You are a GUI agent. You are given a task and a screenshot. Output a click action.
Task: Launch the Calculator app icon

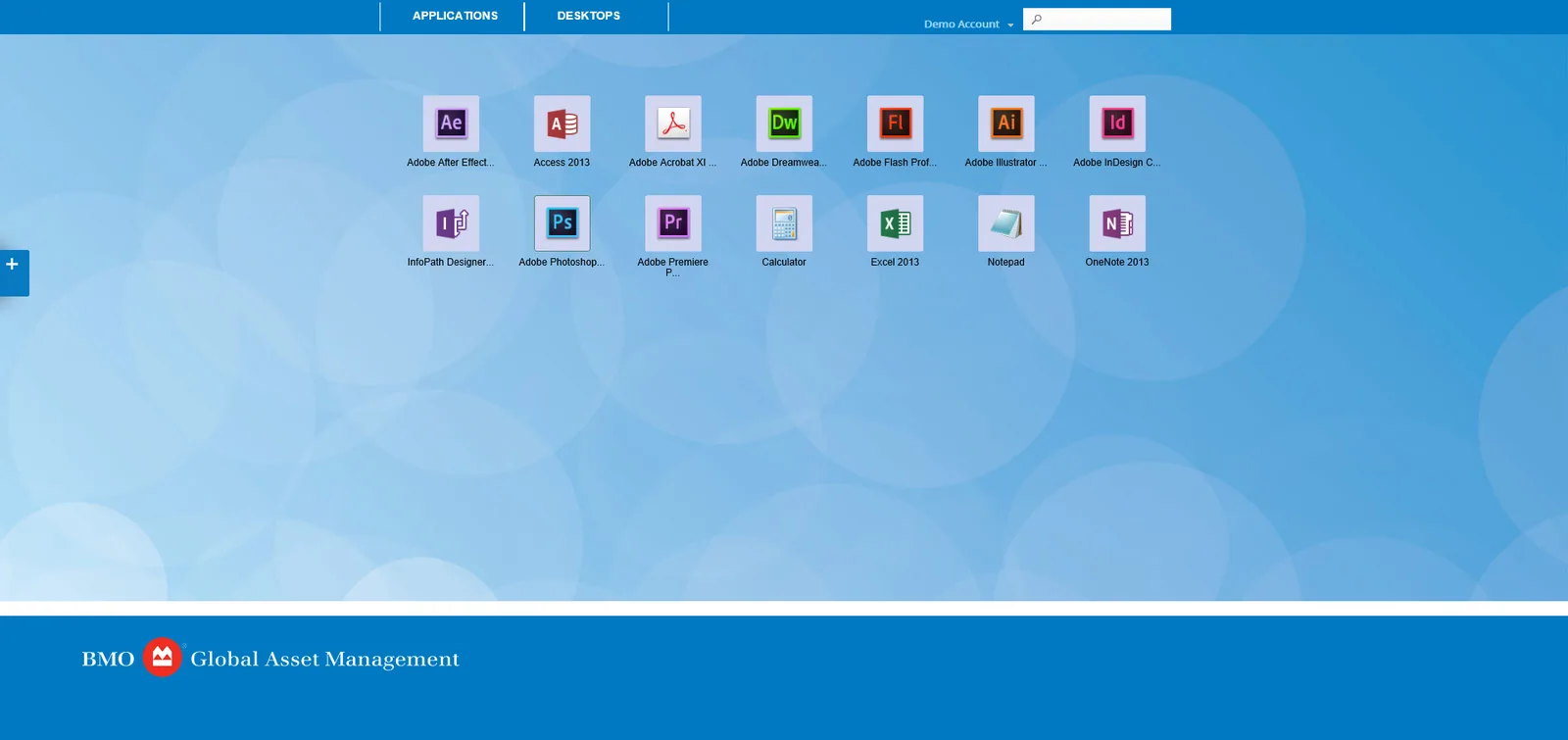pyautogui.click(x=784, y=223)
